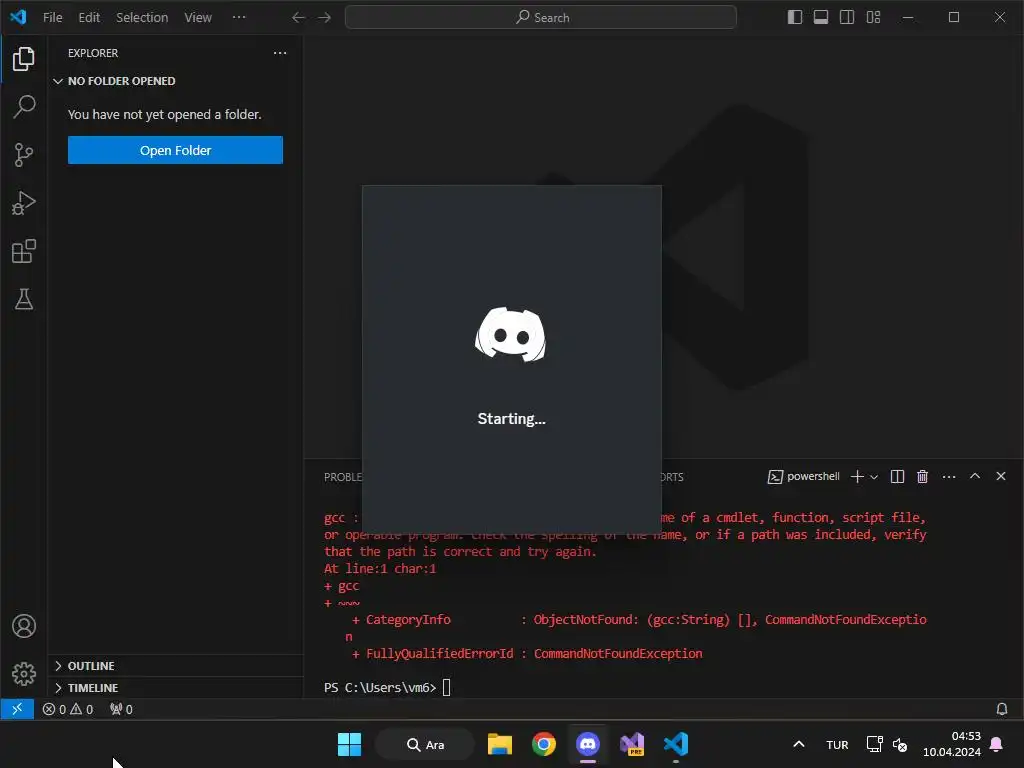This screenshot has height=768, width=1024.
Task: Click the ports forwarded indicator showing 0
Action: point(121,709)
